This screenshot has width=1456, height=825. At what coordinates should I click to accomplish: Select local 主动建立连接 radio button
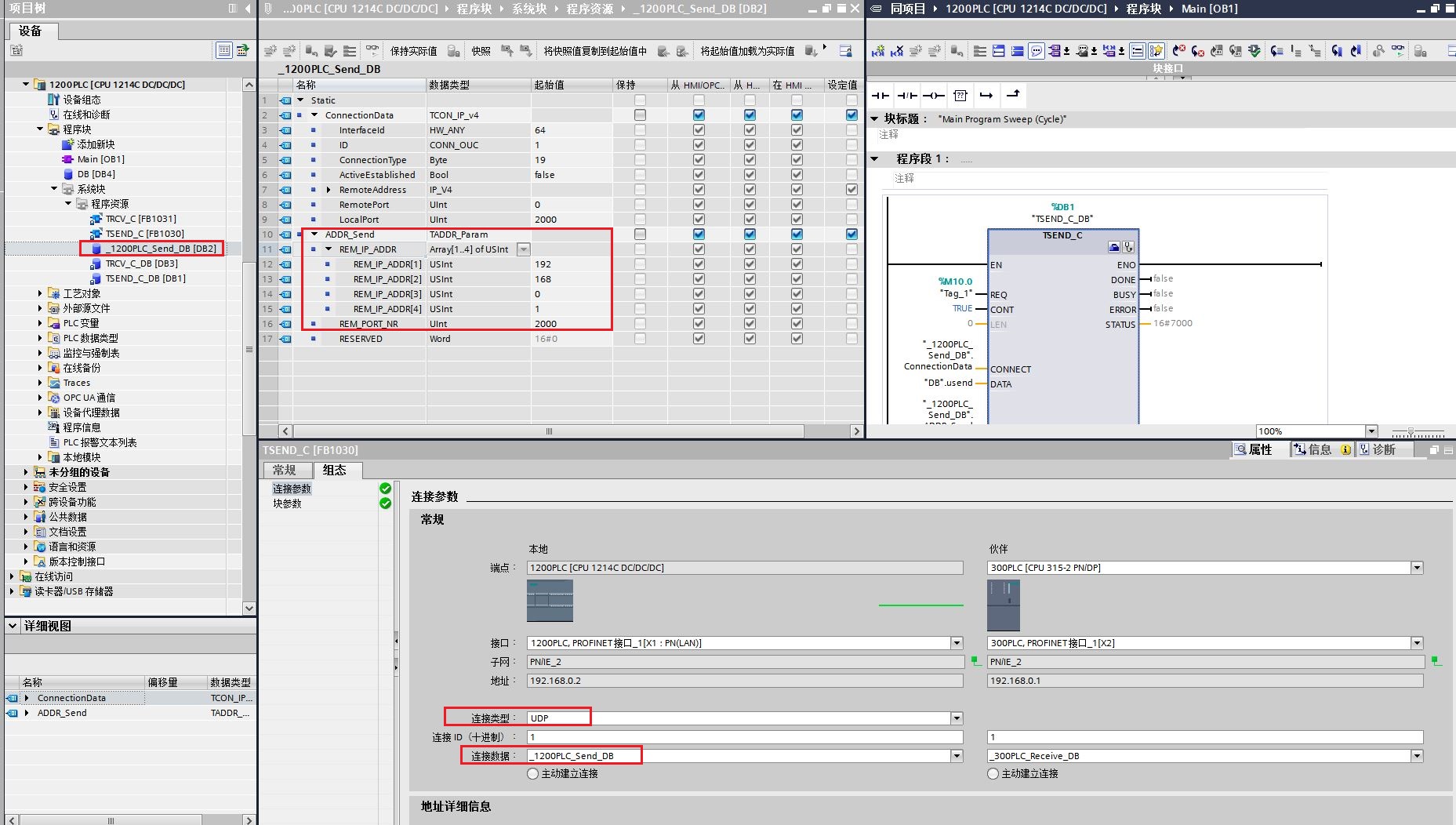click(x=533, y=774)
